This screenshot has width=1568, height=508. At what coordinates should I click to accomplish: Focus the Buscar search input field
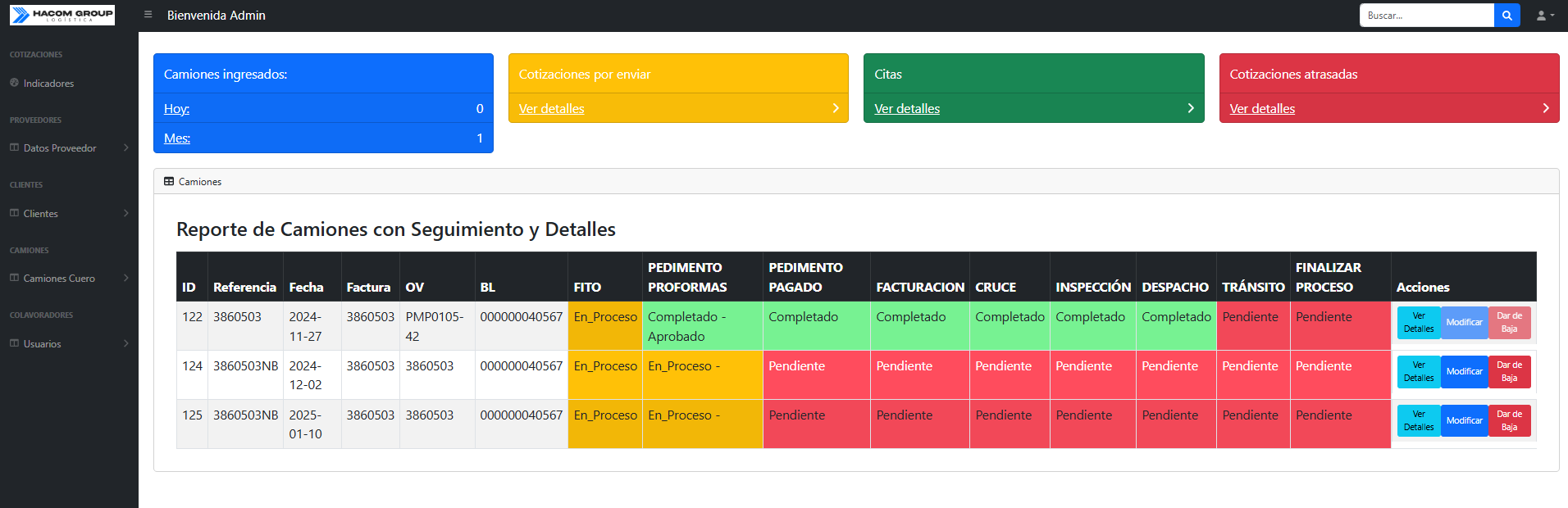[1426, 16]
